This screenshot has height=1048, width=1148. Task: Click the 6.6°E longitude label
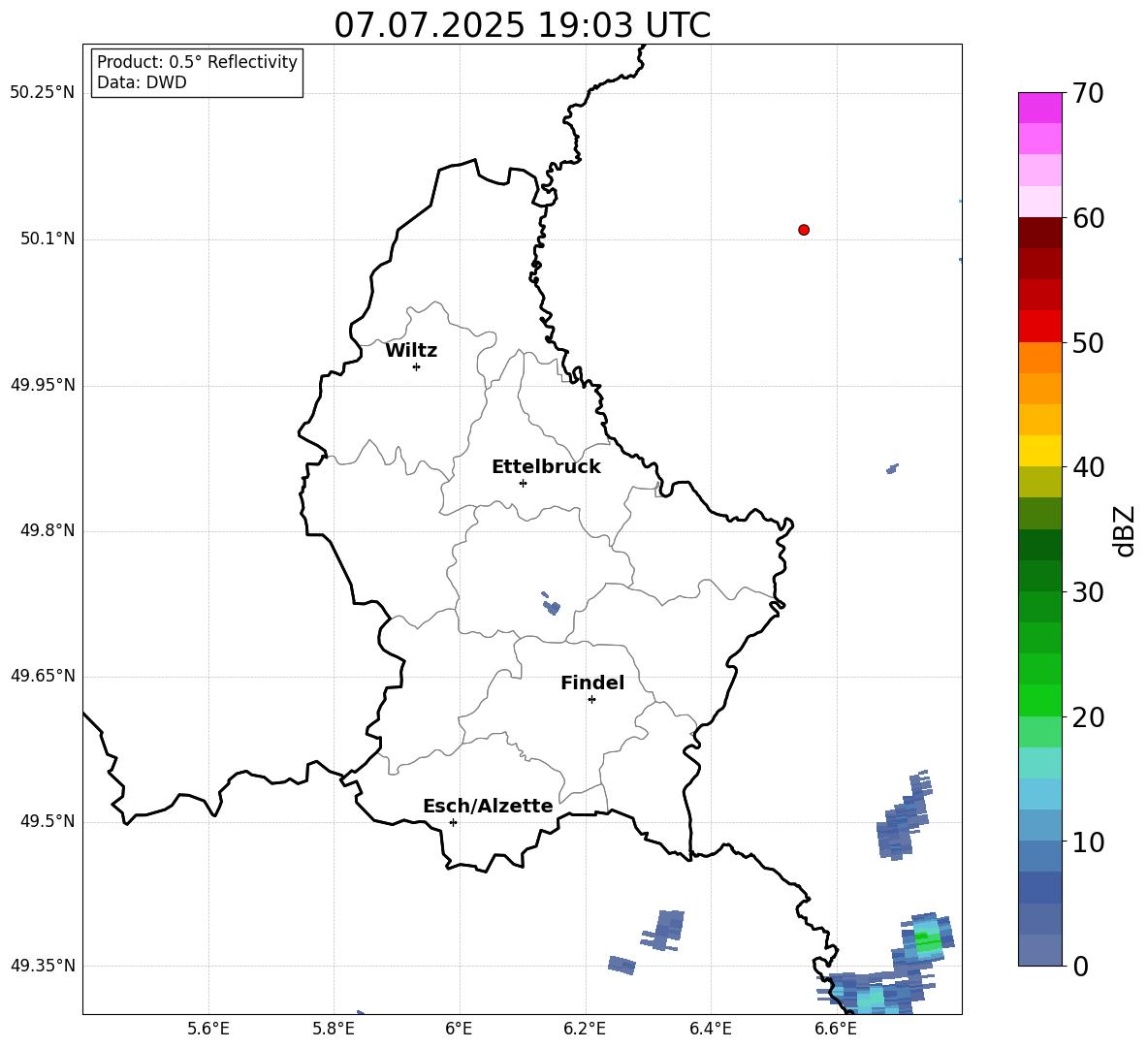(x=836, y=1030)
